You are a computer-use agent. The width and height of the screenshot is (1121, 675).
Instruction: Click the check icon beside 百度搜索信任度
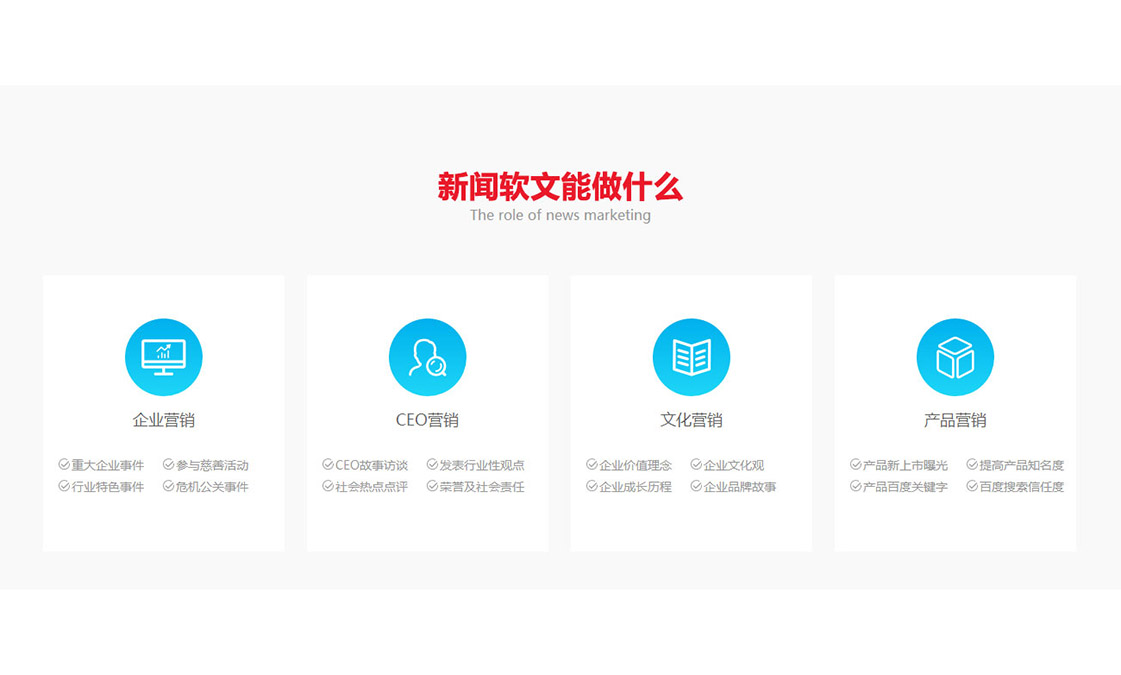[972, 486]
